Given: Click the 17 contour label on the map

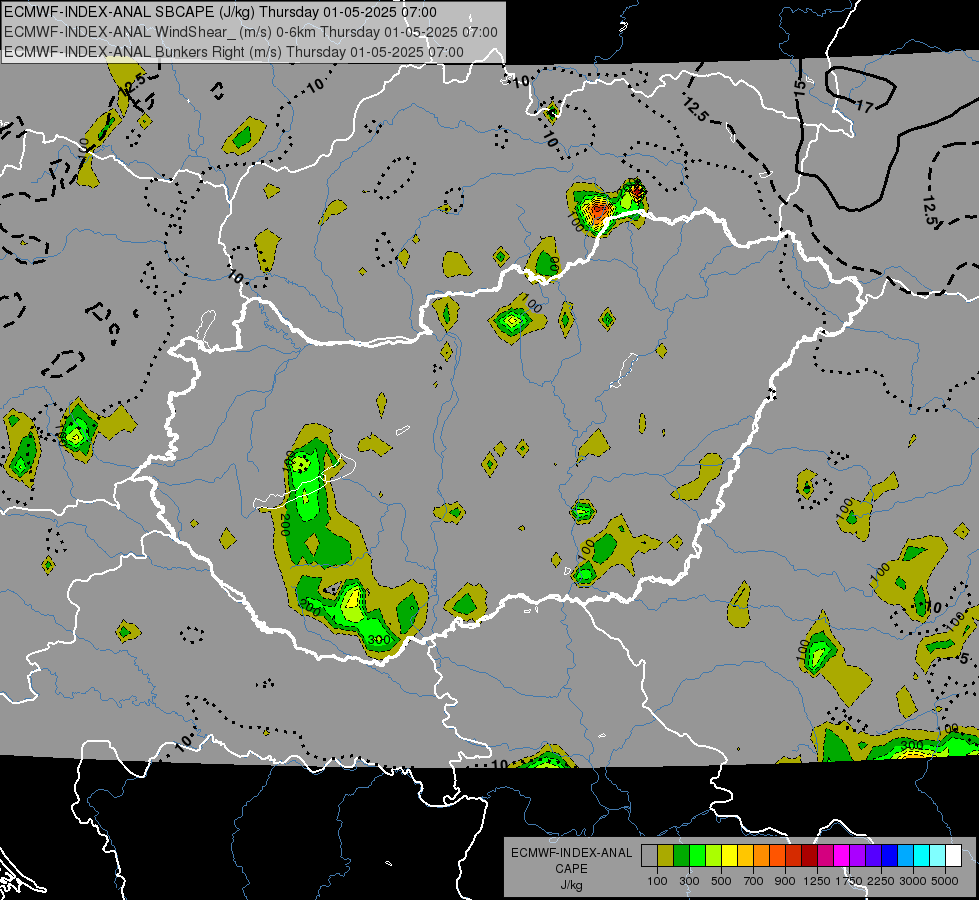Looking at the screenshot, I should 864,107.
